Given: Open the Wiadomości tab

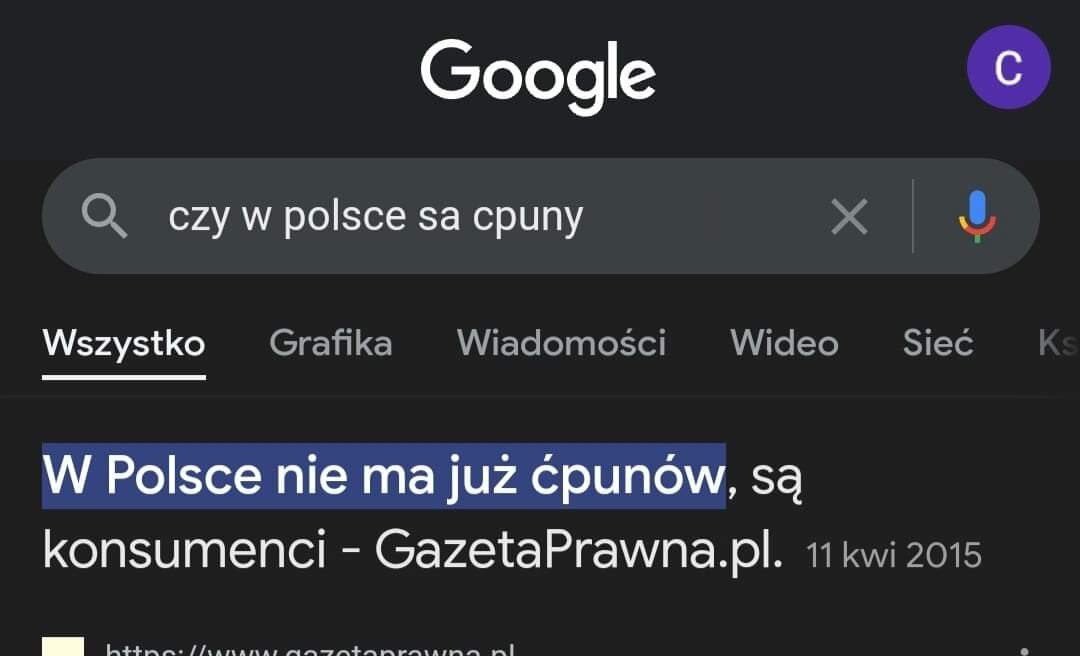Looking at the screenshot, I should click(561, 344).
